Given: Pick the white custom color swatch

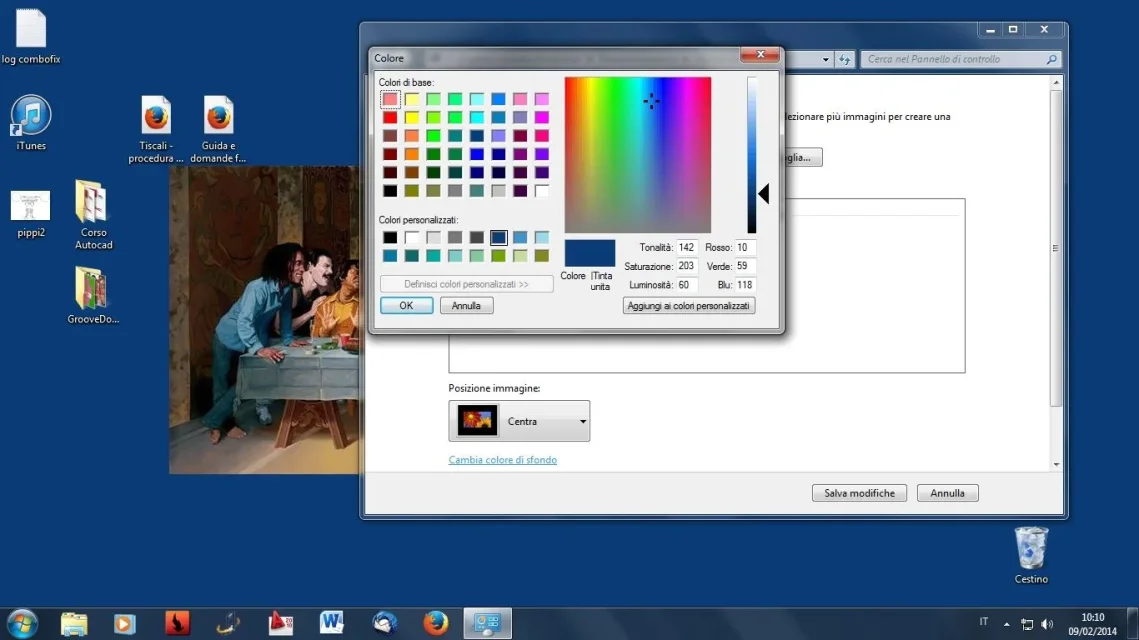Looking at the screenshot, I should point(412,238).
